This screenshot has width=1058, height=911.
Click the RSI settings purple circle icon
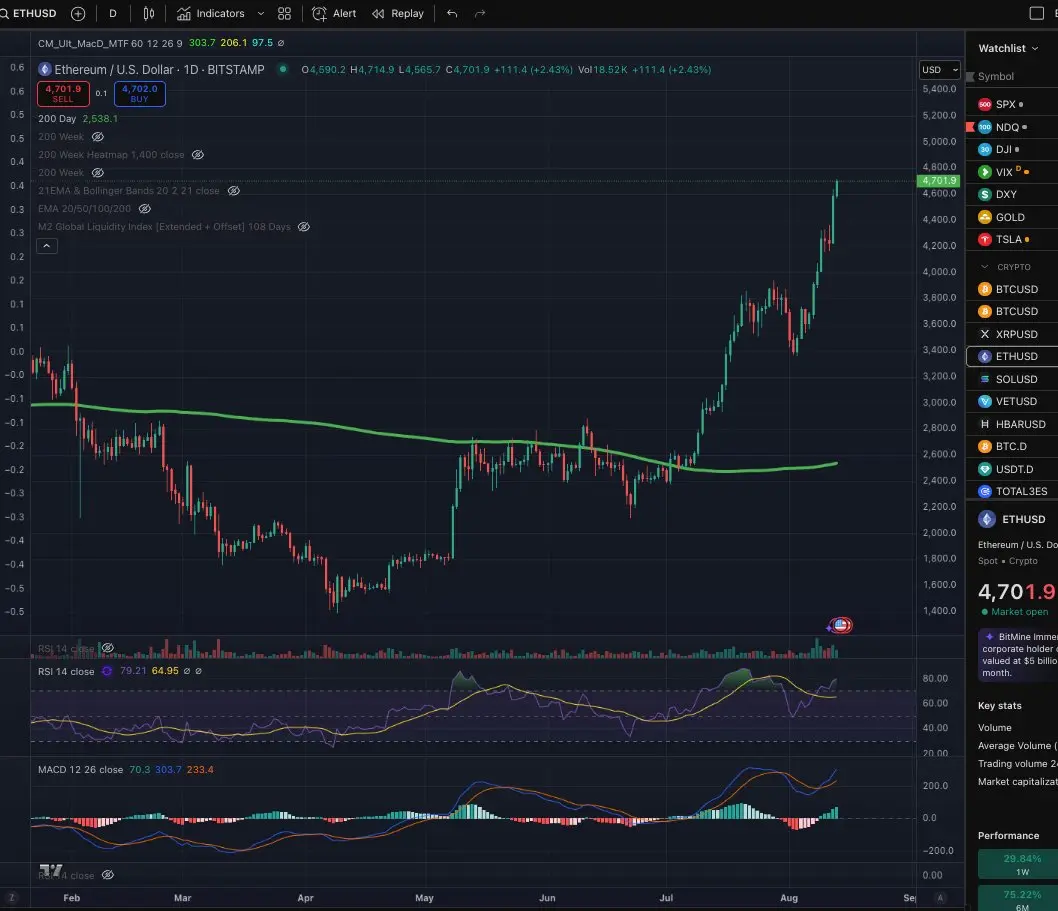coord(107,671)
